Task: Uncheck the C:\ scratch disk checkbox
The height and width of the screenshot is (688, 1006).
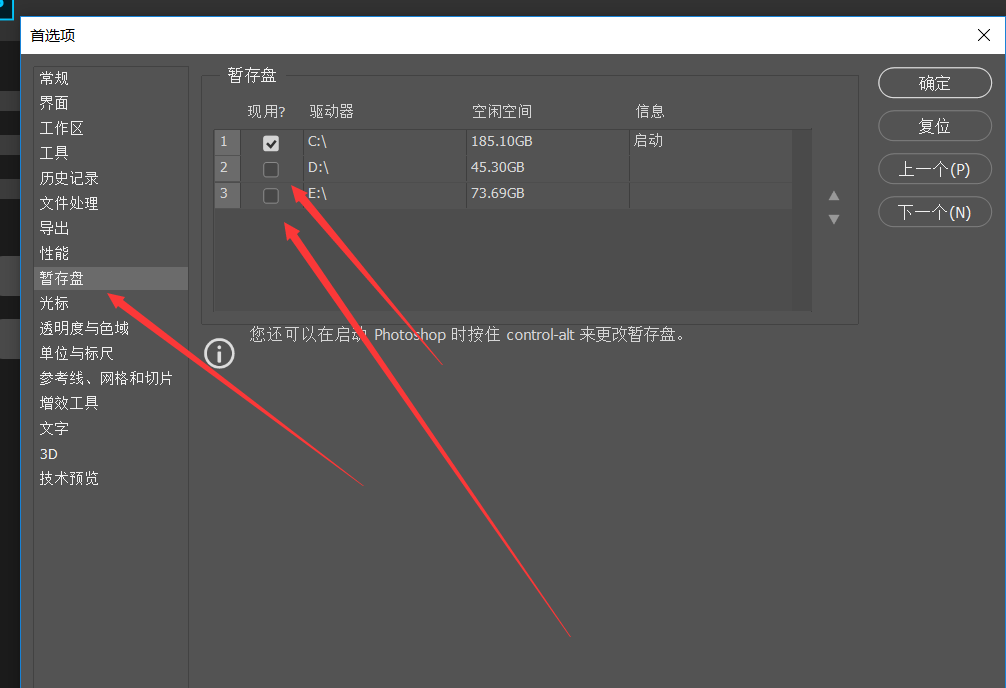Action: 271,143
